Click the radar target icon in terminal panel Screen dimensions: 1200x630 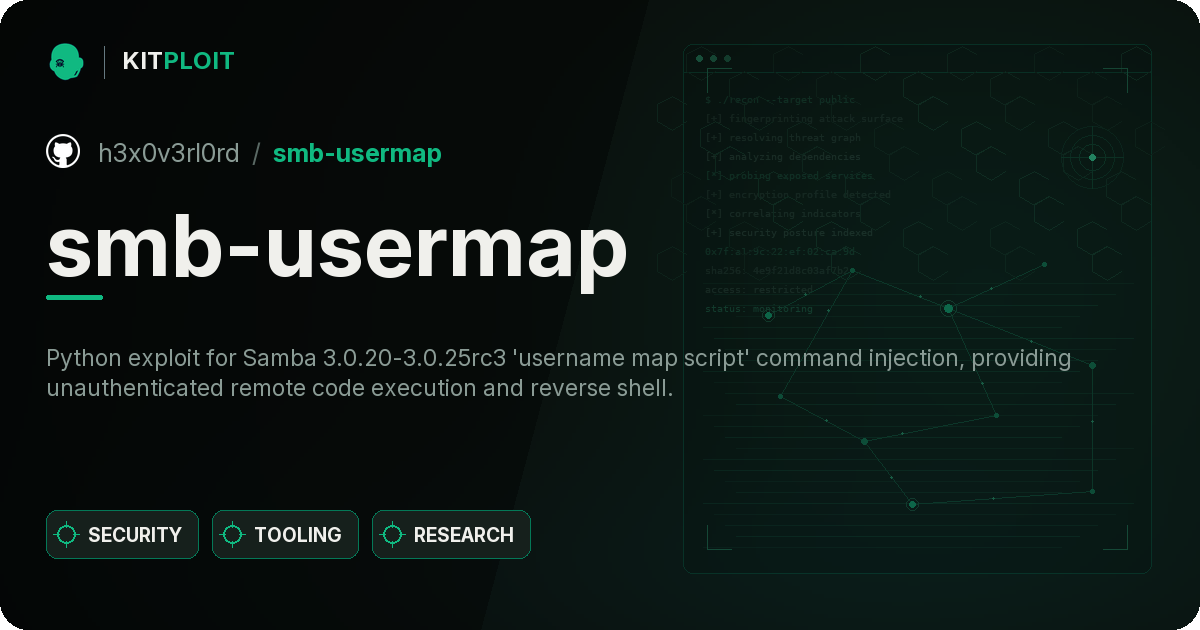[x=1092, y=157]
